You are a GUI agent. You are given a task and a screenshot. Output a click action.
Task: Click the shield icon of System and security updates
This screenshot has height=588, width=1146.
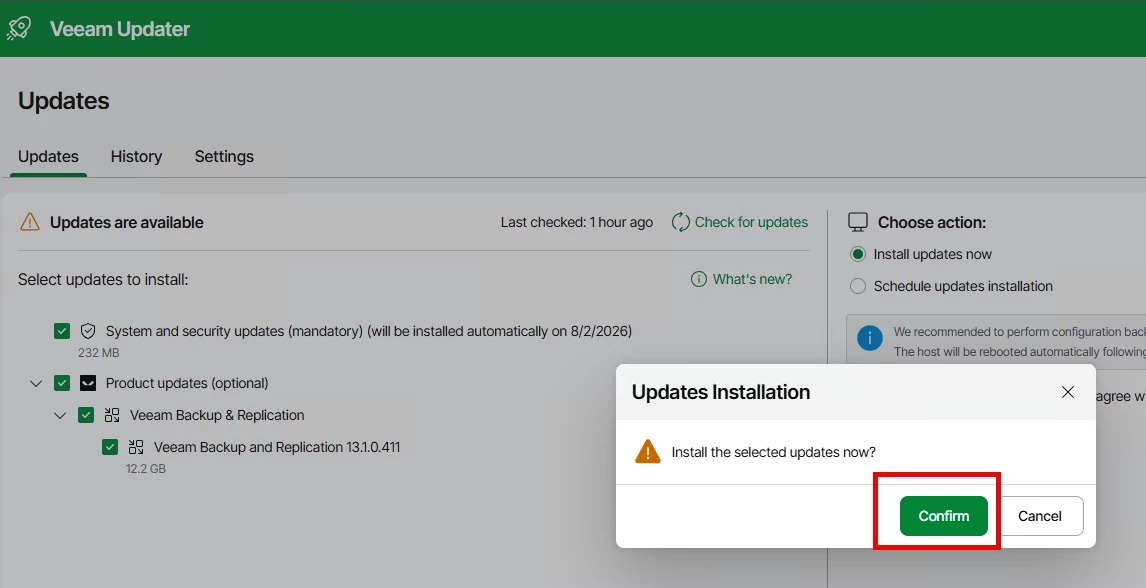point(88,331)
